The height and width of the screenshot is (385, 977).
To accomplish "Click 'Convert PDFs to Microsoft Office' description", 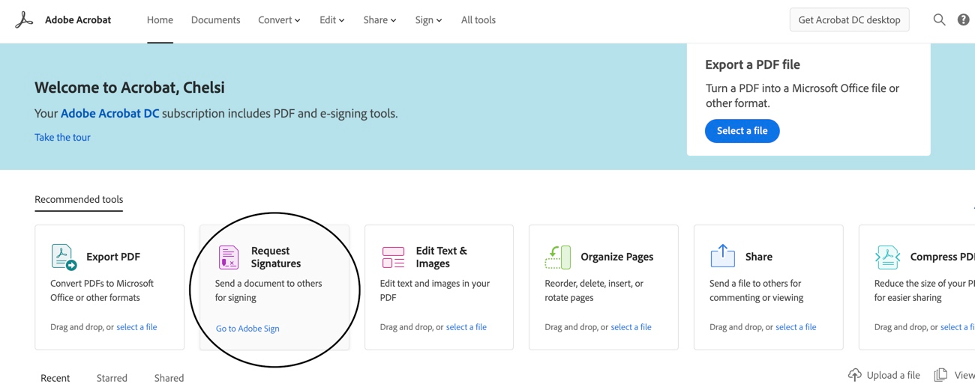I will [102, 290].
